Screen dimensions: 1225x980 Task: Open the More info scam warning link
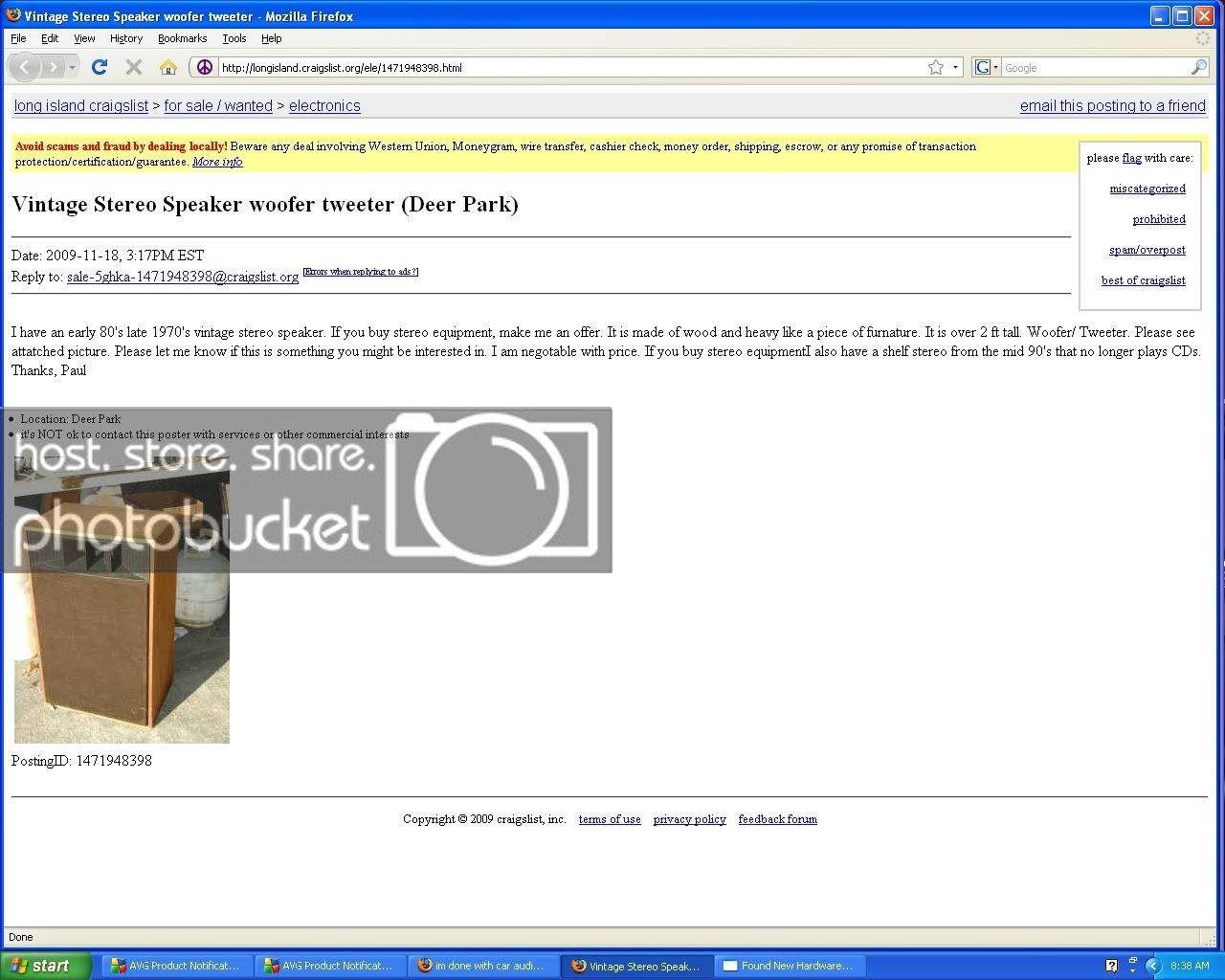coord(217,162)
